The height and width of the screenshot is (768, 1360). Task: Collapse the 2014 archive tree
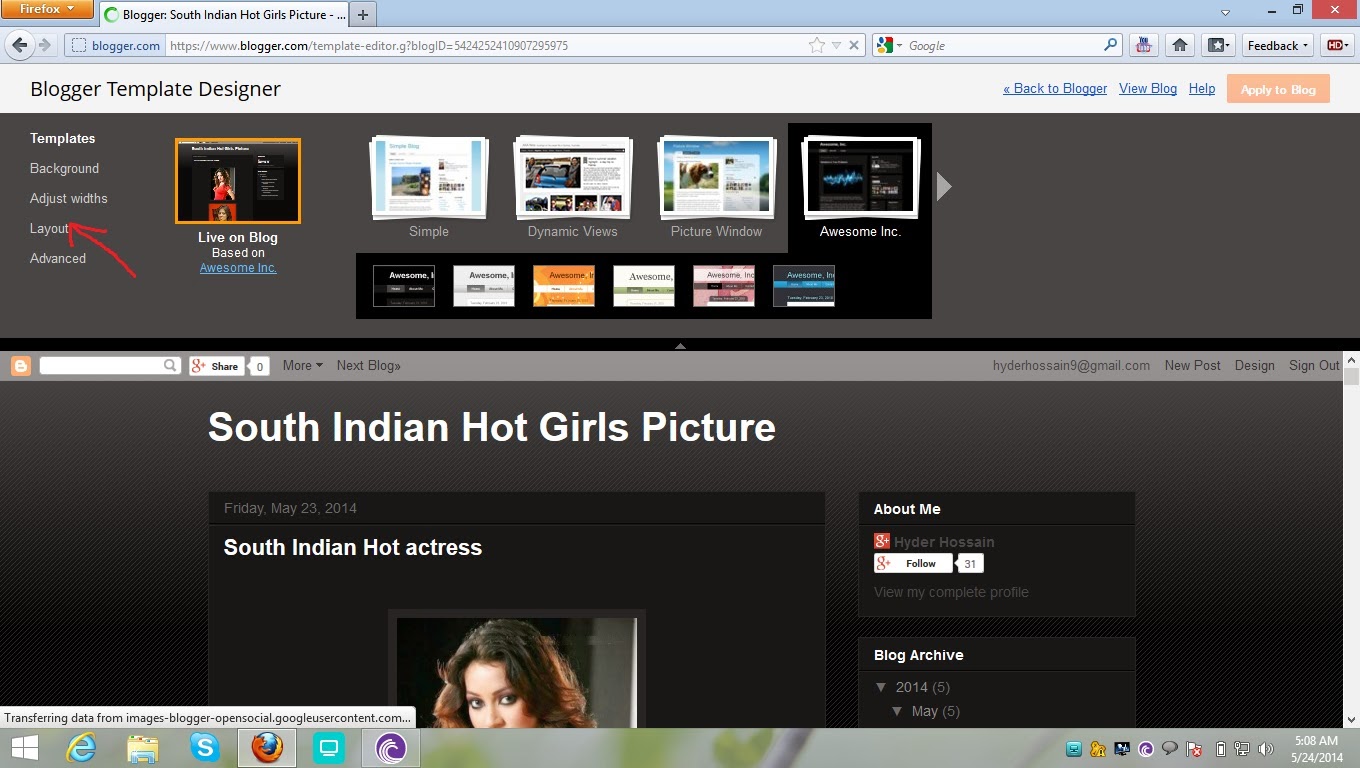click(881, 687)
